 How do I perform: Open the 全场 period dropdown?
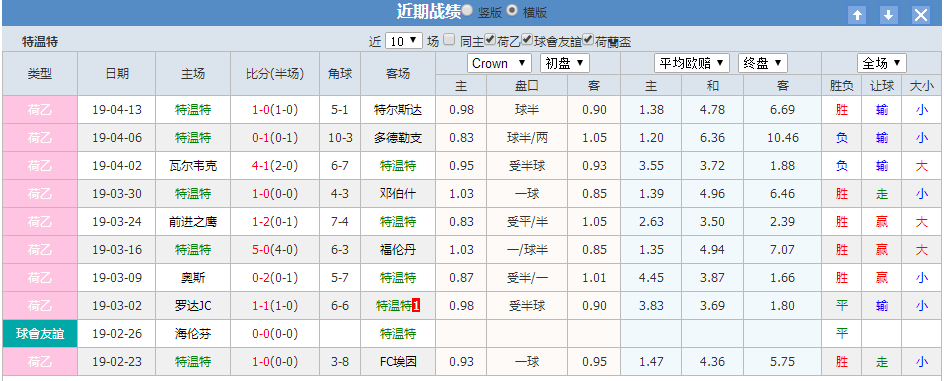click(x=881, y=63)
